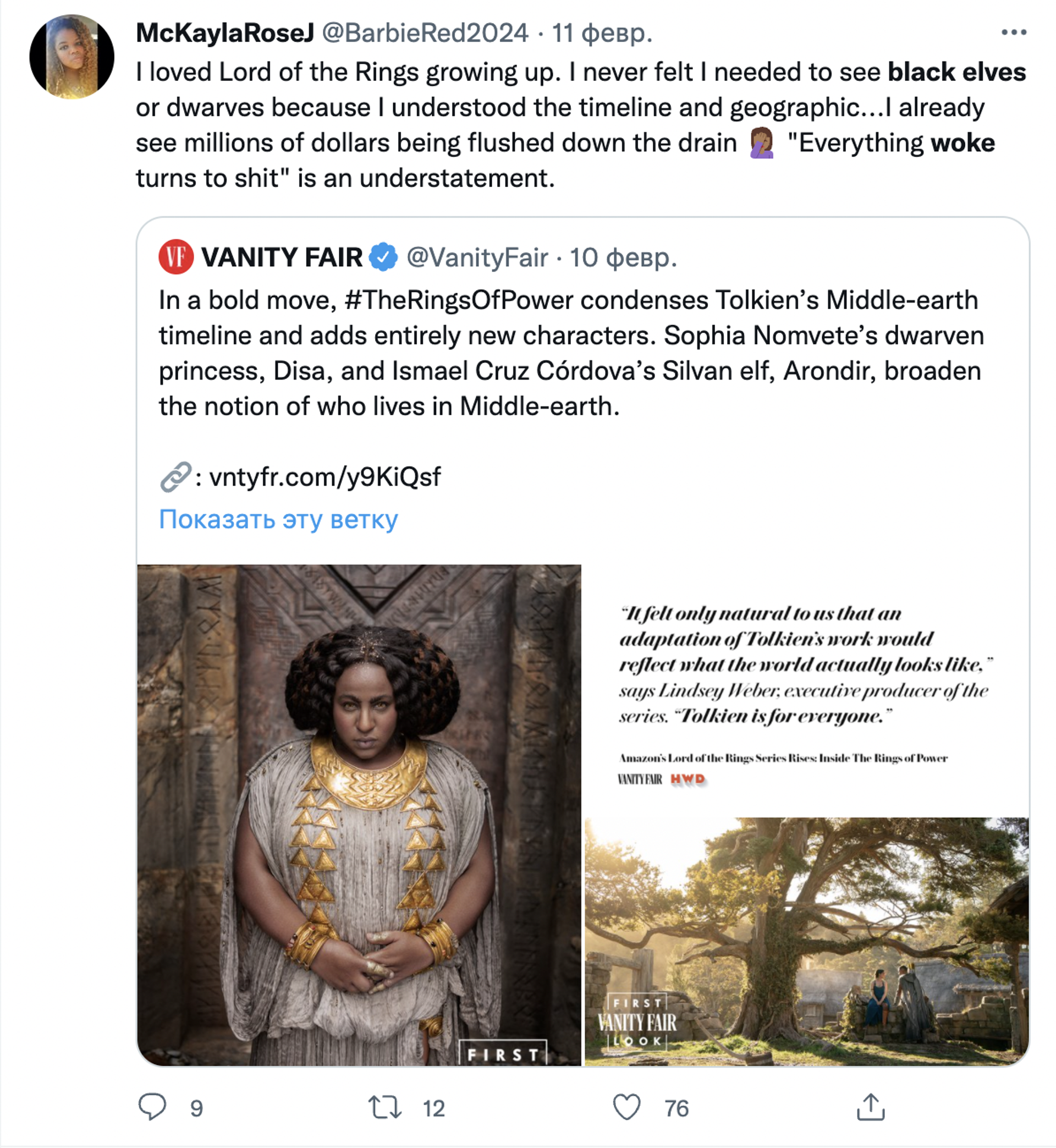The width and height of the screenshot is (1056, 1148).
Task: Click the McKaylaRoseJ display name
Action: (x=225, y=33)
